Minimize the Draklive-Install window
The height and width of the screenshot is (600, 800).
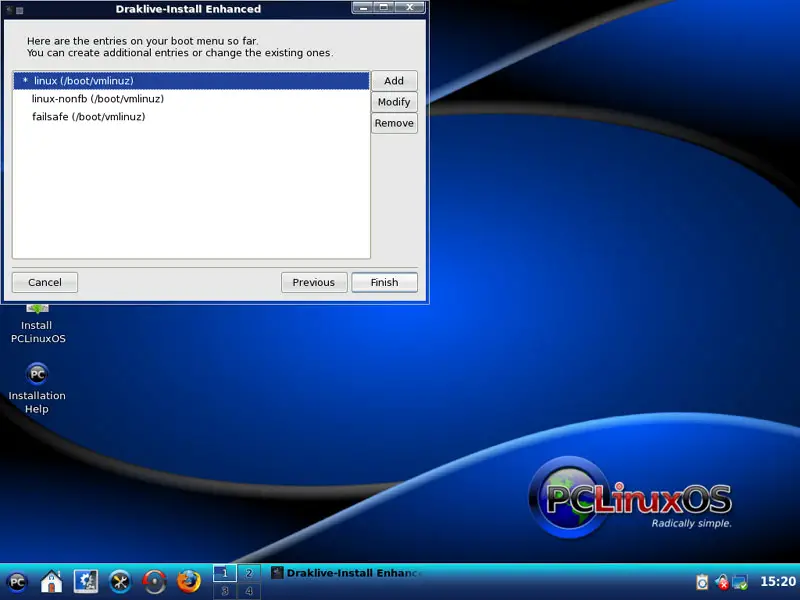pyautogui.click(x=364, y=7)
